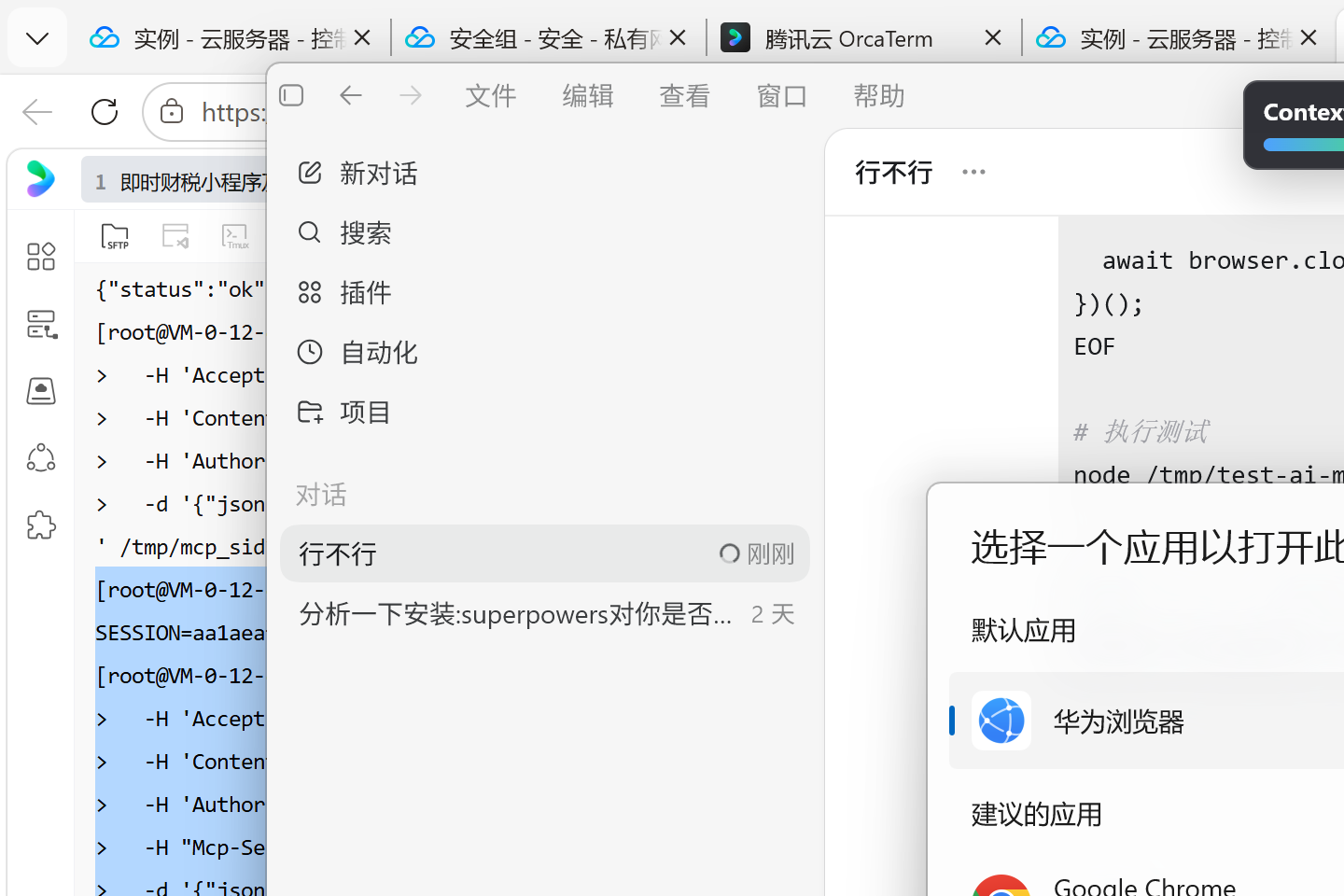Reload the page with the refresh icon

coord(105,112)
